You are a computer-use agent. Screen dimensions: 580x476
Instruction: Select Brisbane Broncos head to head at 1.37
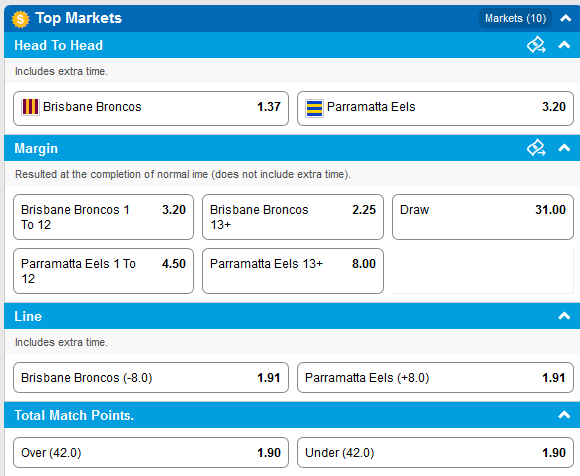[x=151, y=108]
